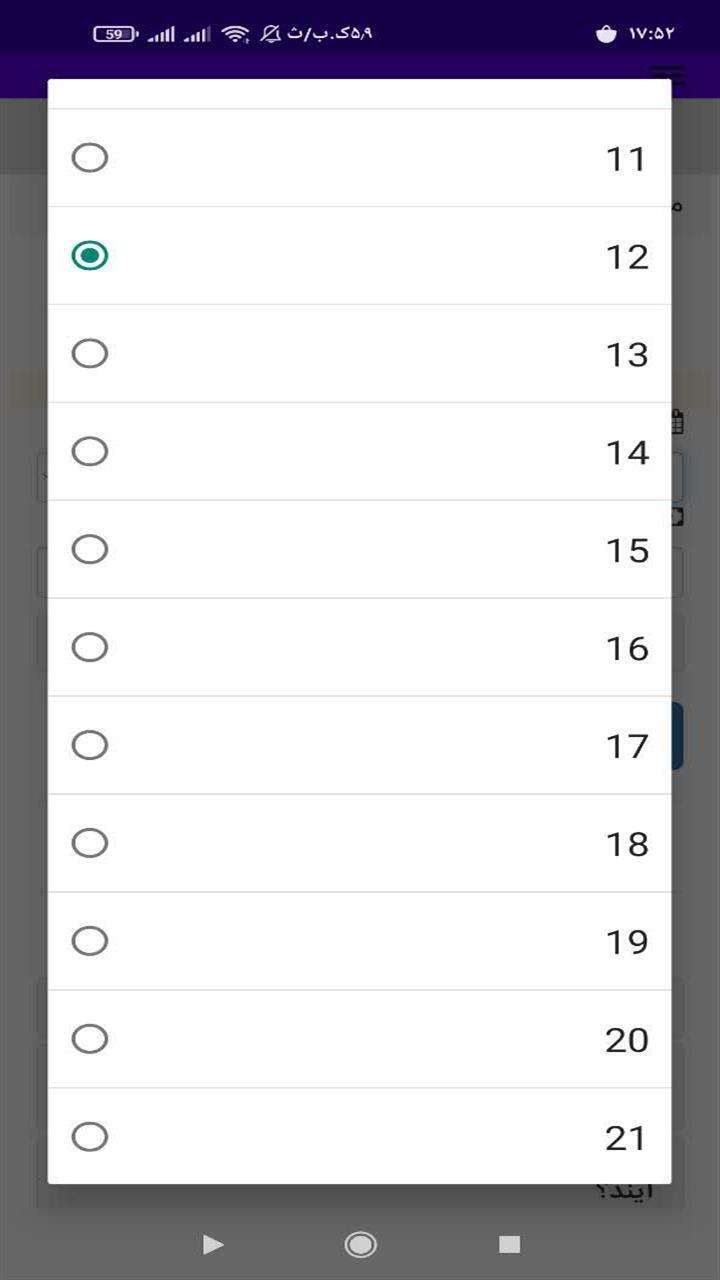The image size is (720, 1280).
Task: Tap the list row labeled 18
Action: [360, 844]
